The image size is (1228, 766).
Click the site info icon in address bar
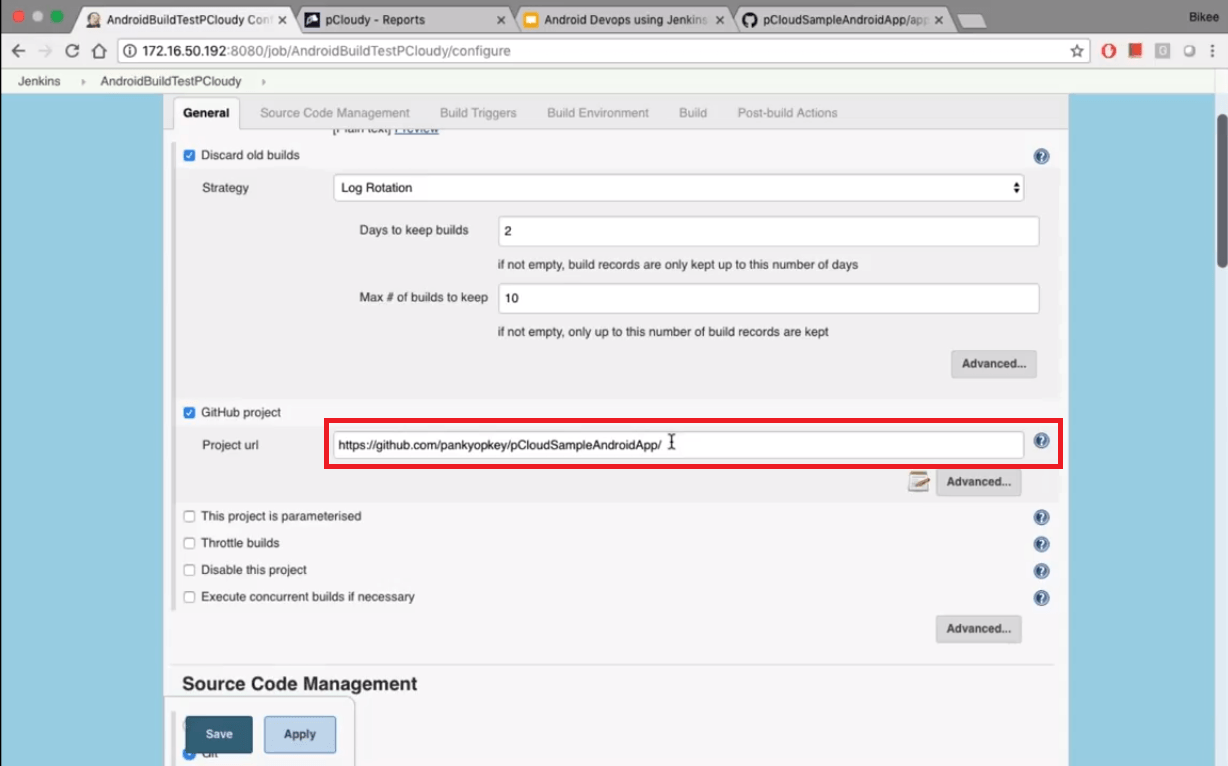pos(132,51)
